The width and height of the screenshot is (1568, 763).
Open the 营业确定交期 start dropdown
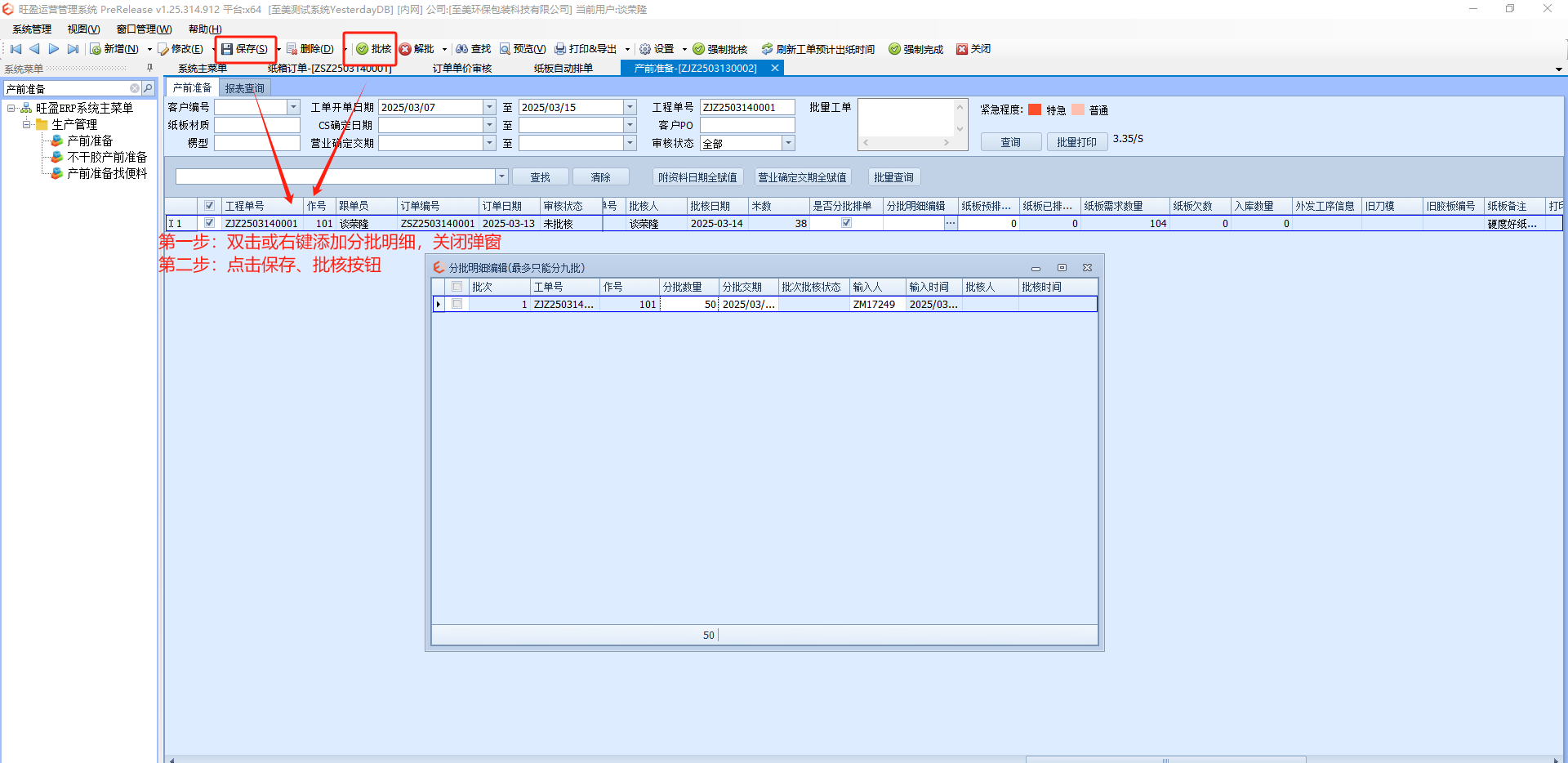[x=489, y=143]
